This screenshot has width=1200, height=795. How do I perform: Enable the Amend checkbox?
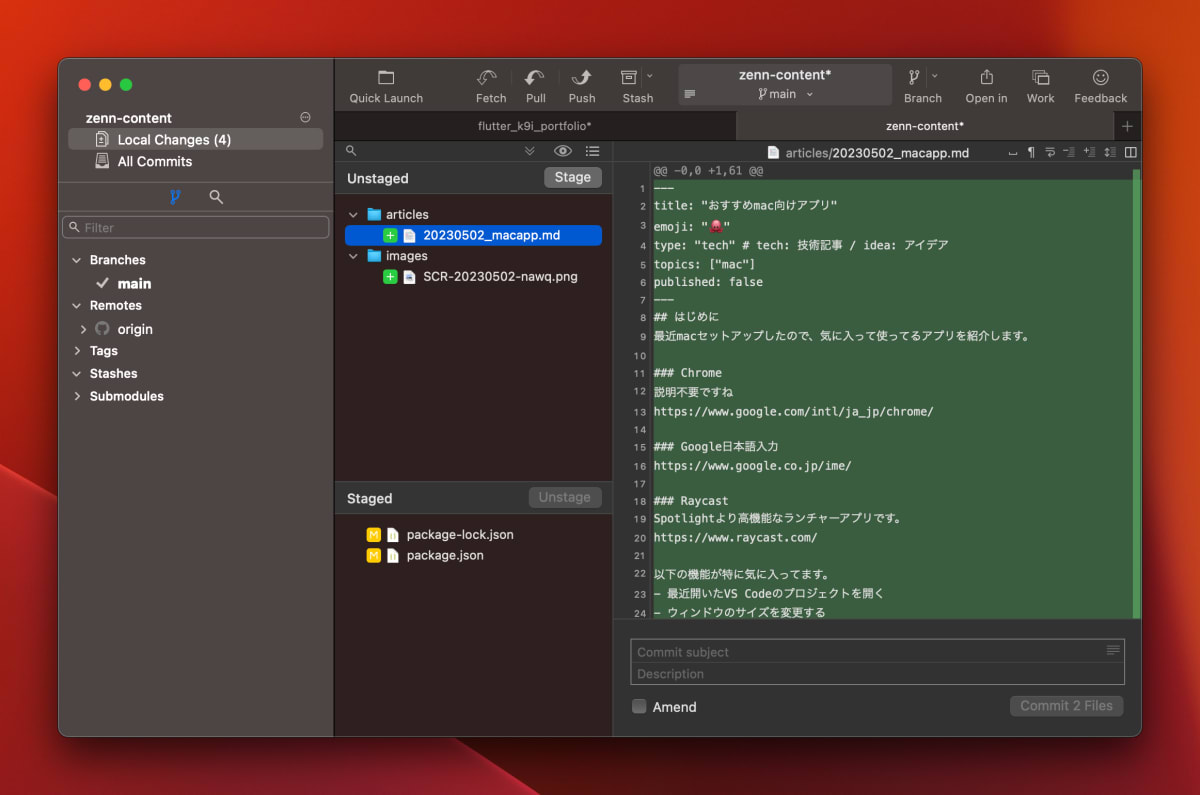pos(639,706)
